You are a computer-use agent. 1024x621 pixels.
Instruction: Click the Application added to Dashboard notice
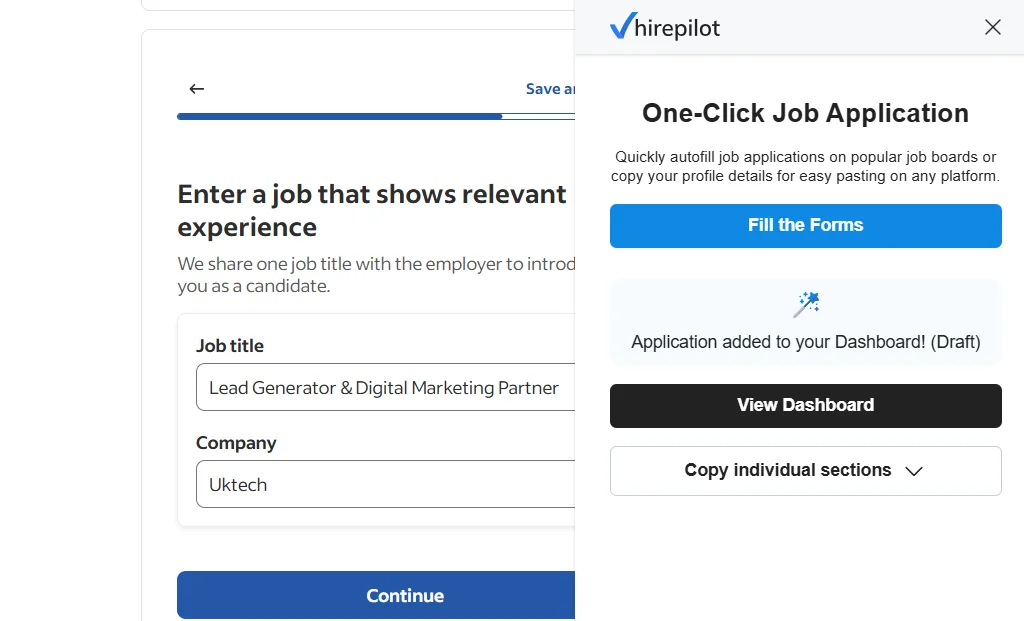(805, 341)
